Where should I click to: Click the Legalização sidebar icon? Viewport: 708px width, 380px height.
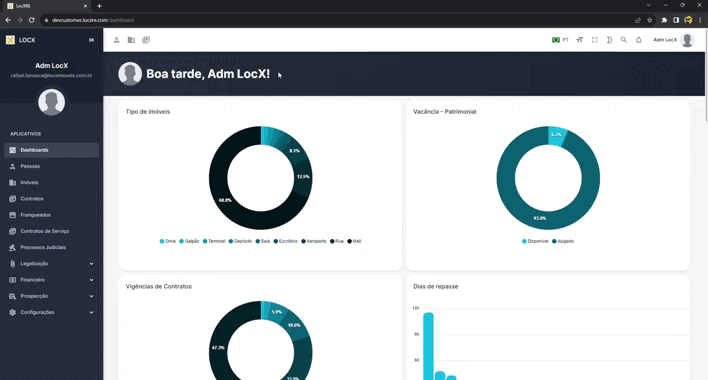click(12, 264)
